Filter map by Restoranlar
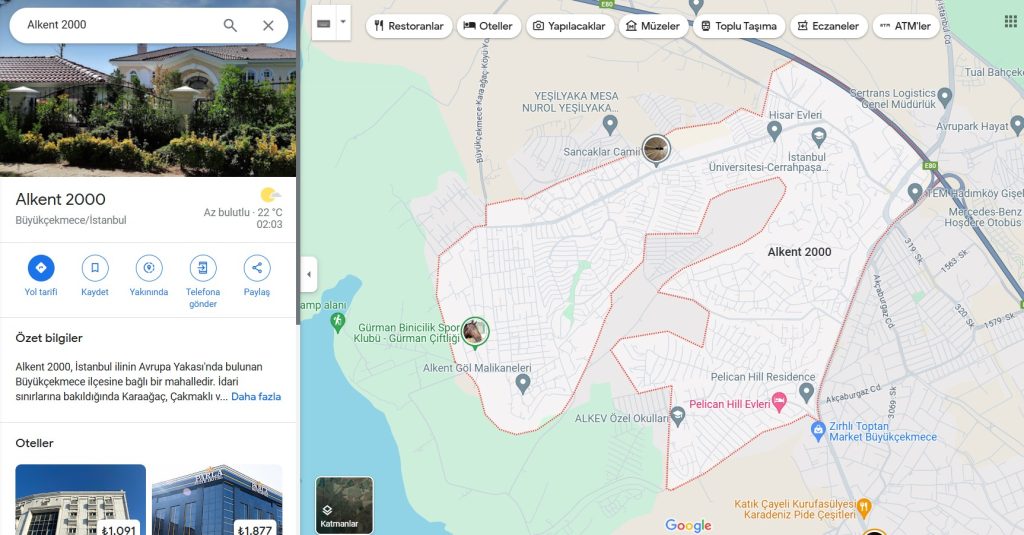1024x535 pixels. coord(409,26)
